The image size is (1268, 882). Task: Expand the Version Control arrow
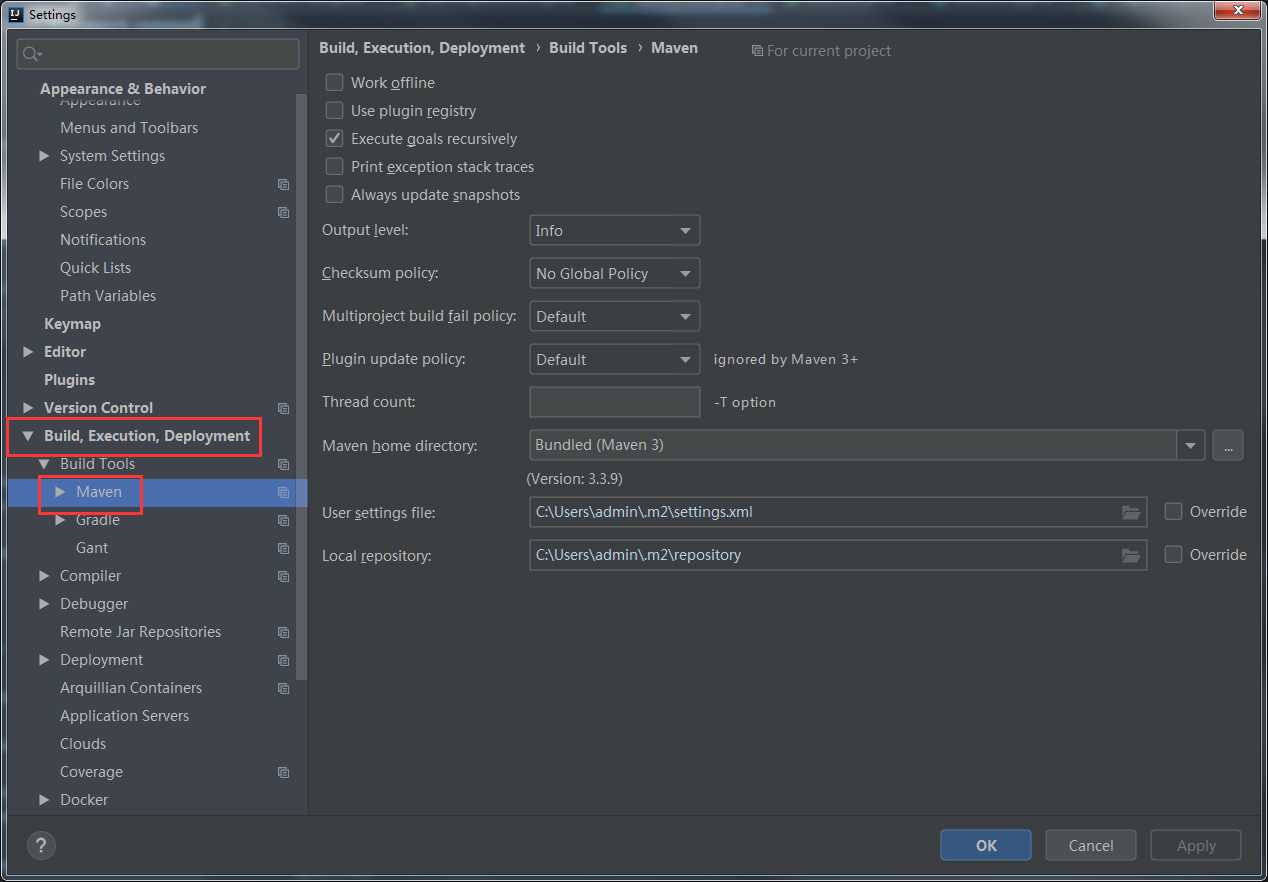click(28, 408)
